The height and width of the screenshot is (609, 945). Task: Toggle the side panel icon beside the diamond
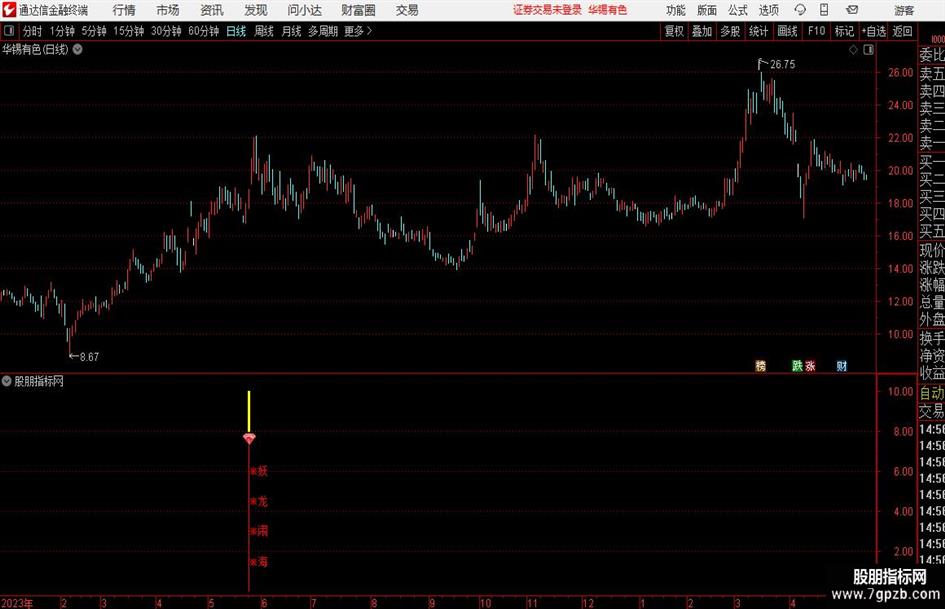tap(868, 50)
